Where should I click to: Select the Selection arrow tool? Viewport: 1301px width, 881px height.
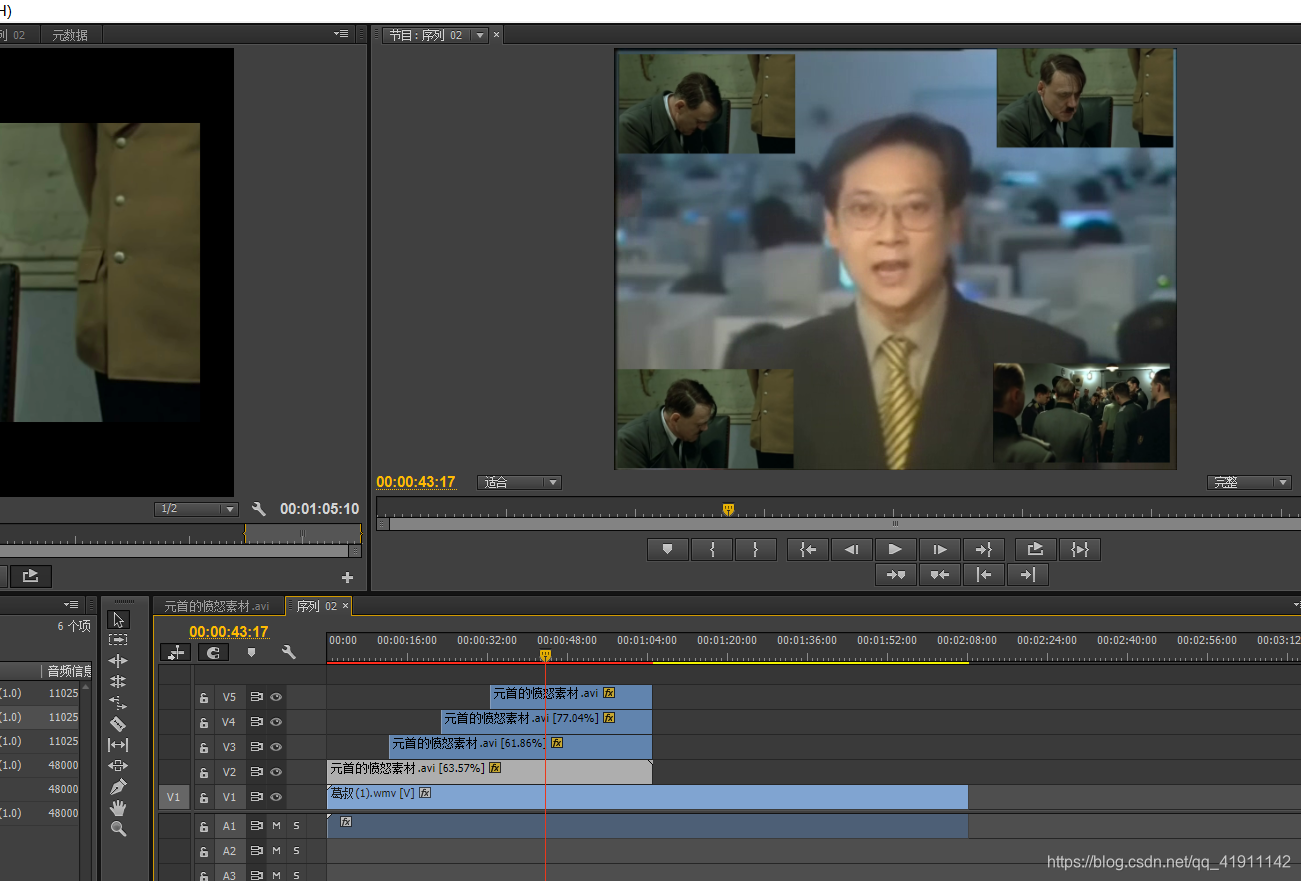(118, 619)
